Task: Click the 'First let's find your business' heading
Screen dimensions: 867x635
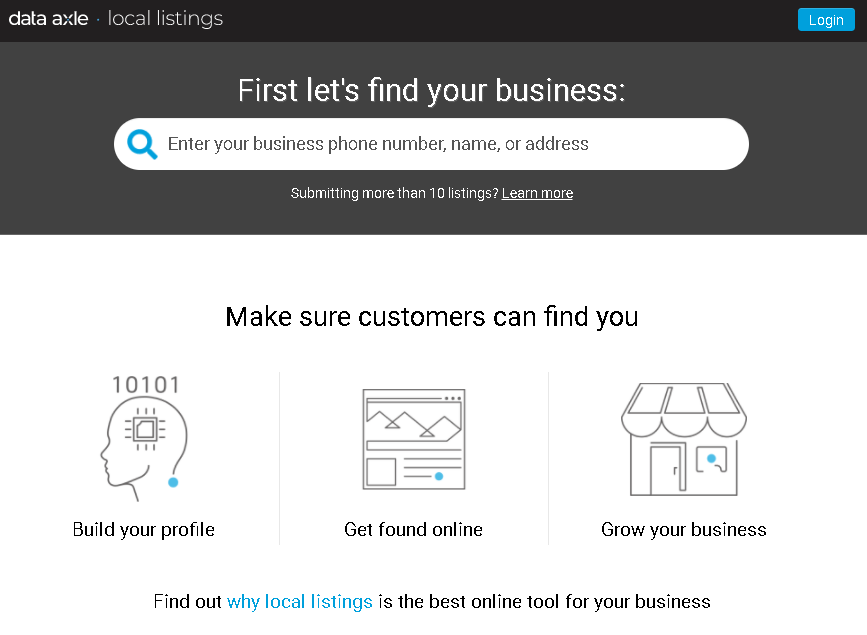Action: [x=431, y=91]
